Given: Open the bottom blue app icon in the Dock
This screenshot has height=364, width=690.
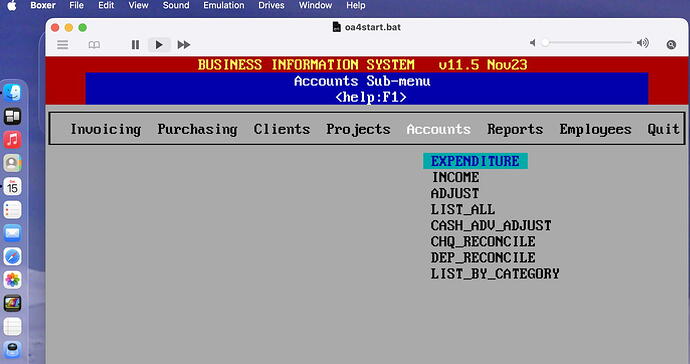Looking at the screenshot, I should coord(12,350).
